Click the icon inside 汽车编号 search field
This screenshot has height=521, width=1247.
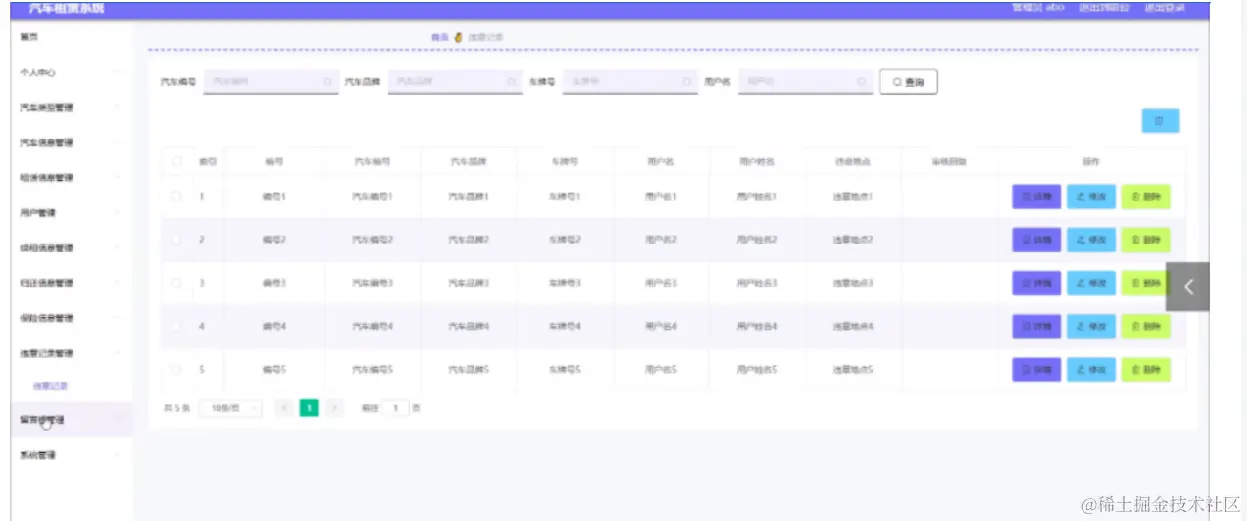click(x=327, y=82)
